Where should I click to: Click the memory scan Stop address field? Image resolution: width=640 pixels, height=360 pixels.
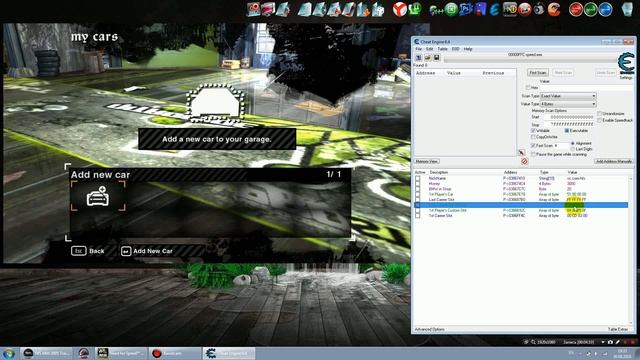569,124
